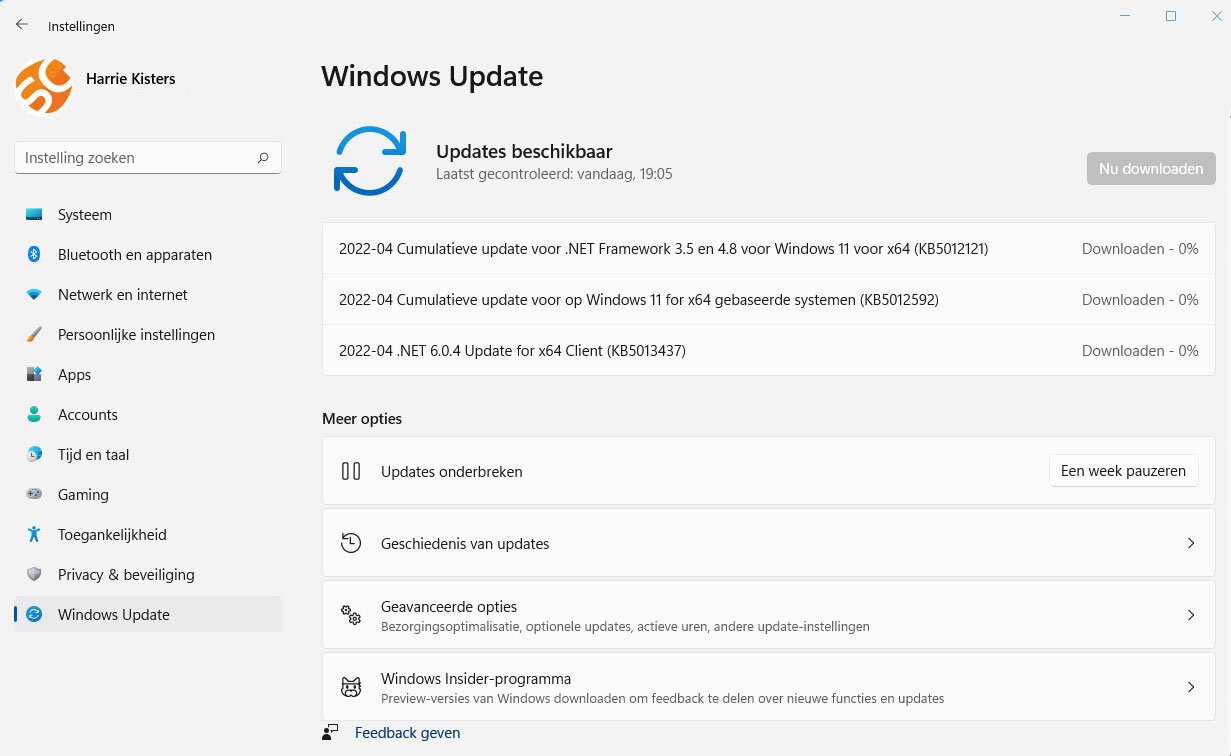Open Systeem settings
The width and height of the screenshot is (1231, 756).
point(148,215)
